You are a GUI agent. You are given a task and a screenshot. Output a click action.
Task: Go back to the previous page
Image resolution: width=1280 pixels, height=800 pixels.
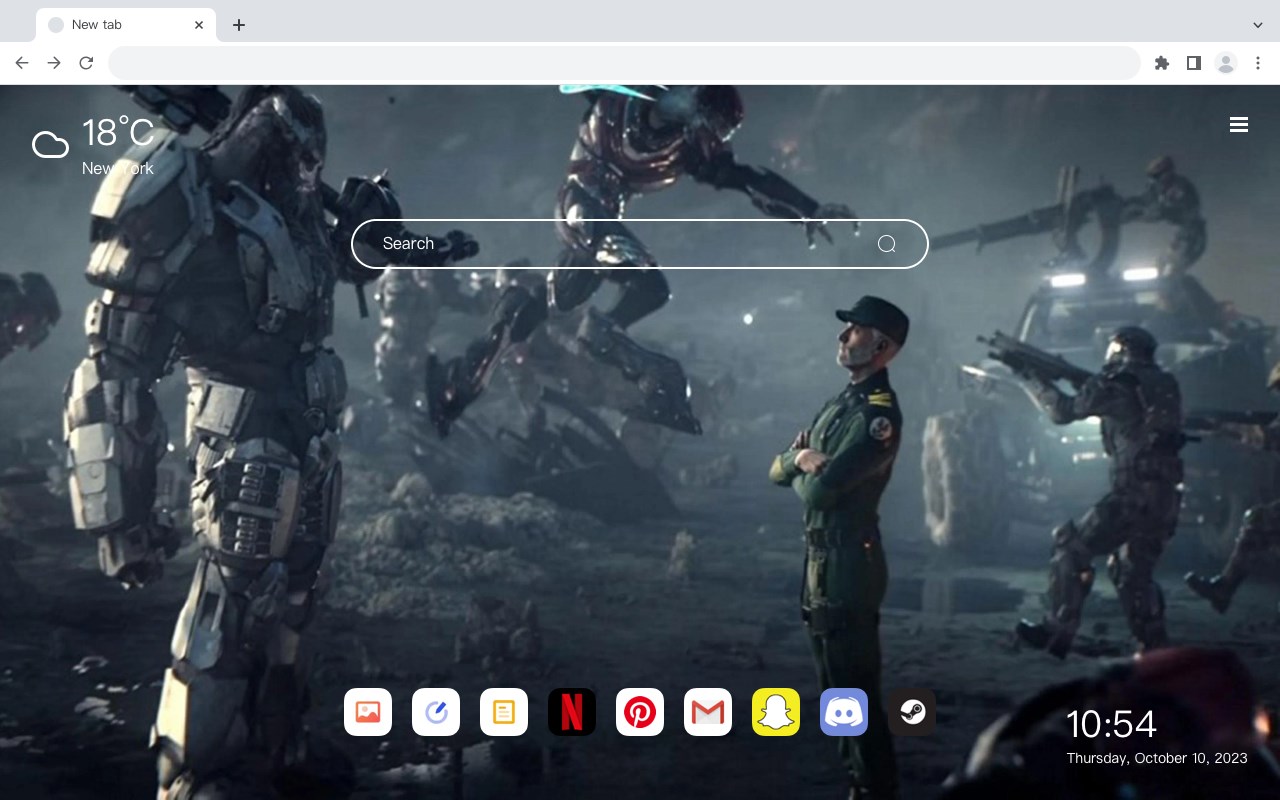click(x=22, y=63)
